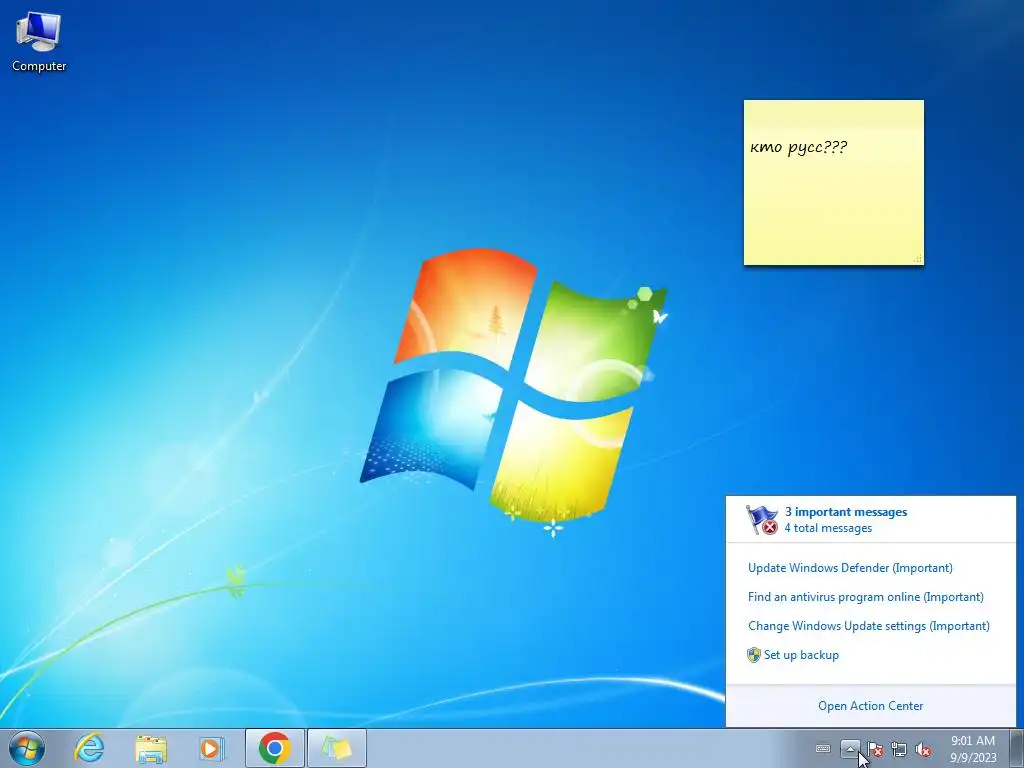Launch Internet Explorer from the taskbar
The image size is (1024, 768).
(x=89, y=748)
